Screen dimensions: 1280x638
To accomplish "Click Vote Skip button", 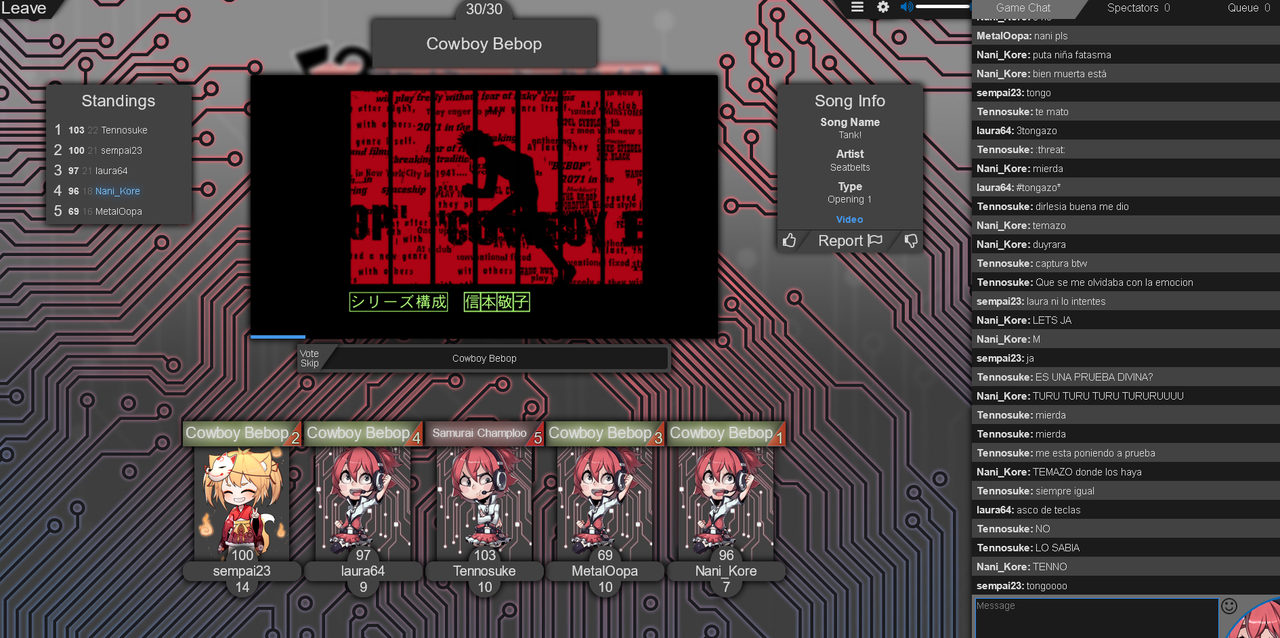I will click(310, 358).
